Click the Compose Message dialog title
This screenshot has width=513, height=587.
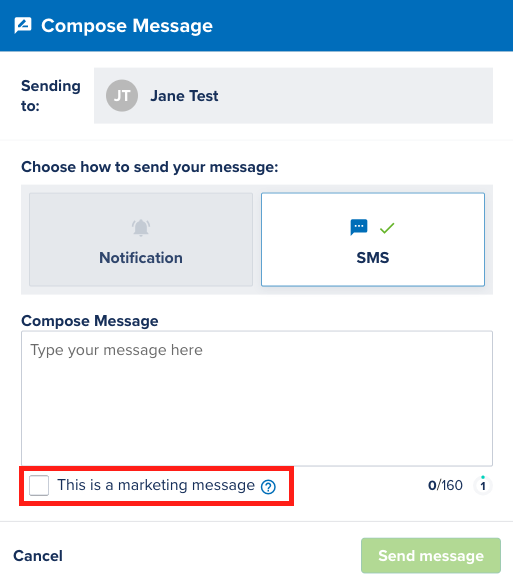[127, 26]
